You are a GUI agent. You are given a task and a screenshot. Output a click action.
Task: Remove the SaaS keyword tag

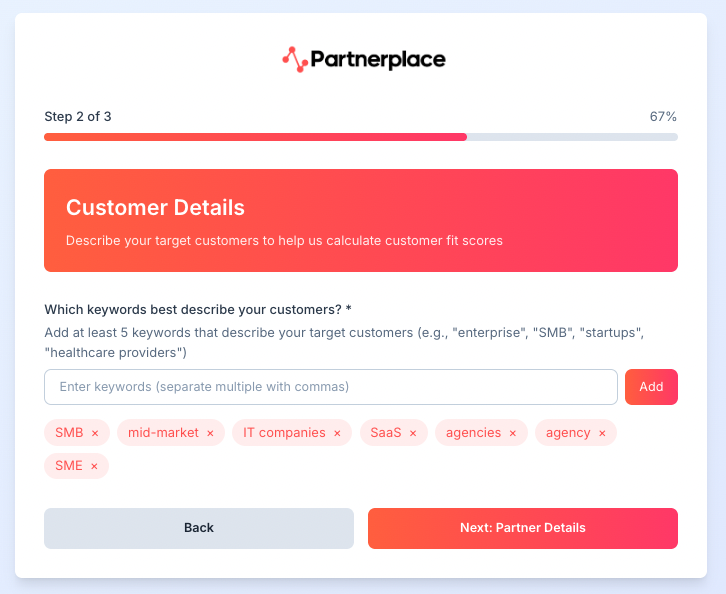413,433
